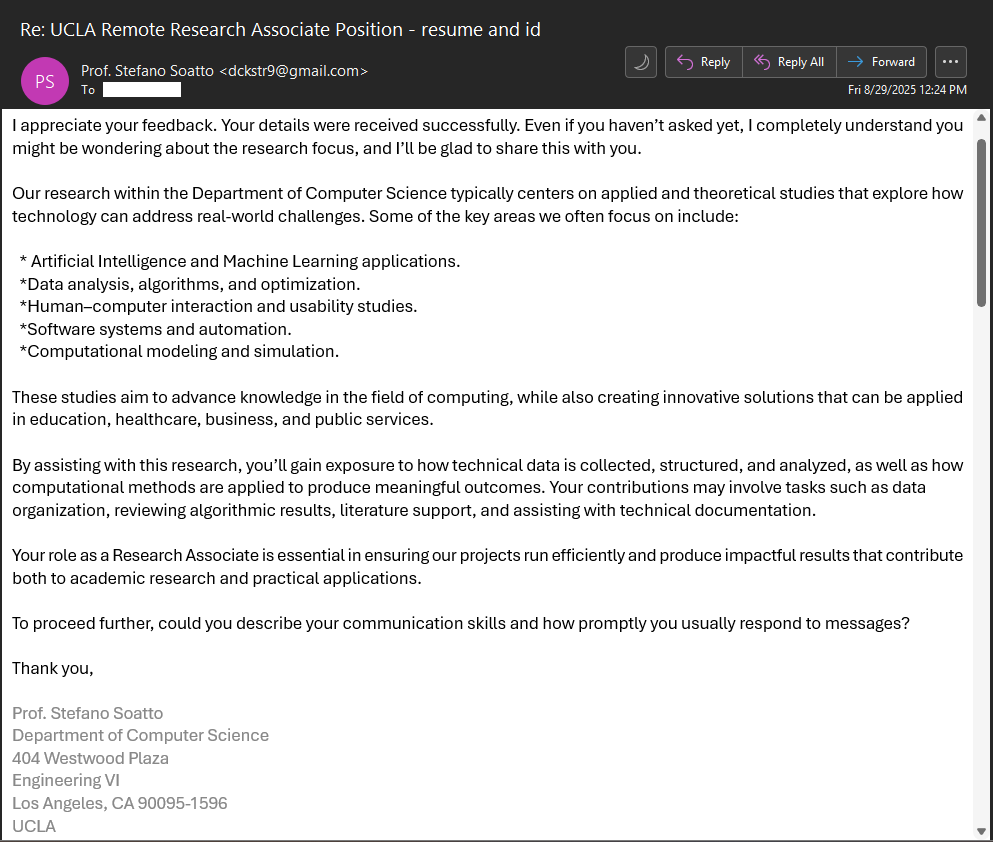Click the Artificial Intelligence and Machine Learning bullet
This screenshot has width=993, height=842.
pyautogui.click(x=240, y=261)
